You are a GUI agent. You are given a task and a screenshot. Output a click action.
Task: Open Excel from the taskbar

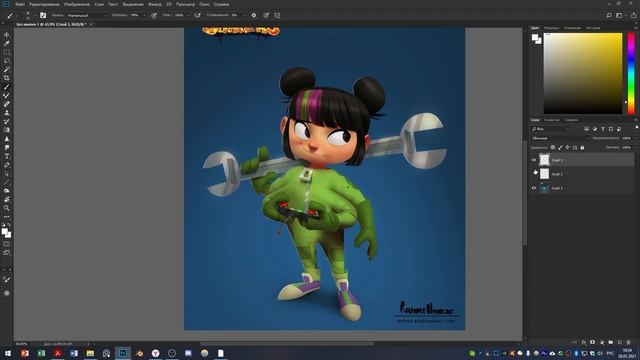click(x=41, y=353)
